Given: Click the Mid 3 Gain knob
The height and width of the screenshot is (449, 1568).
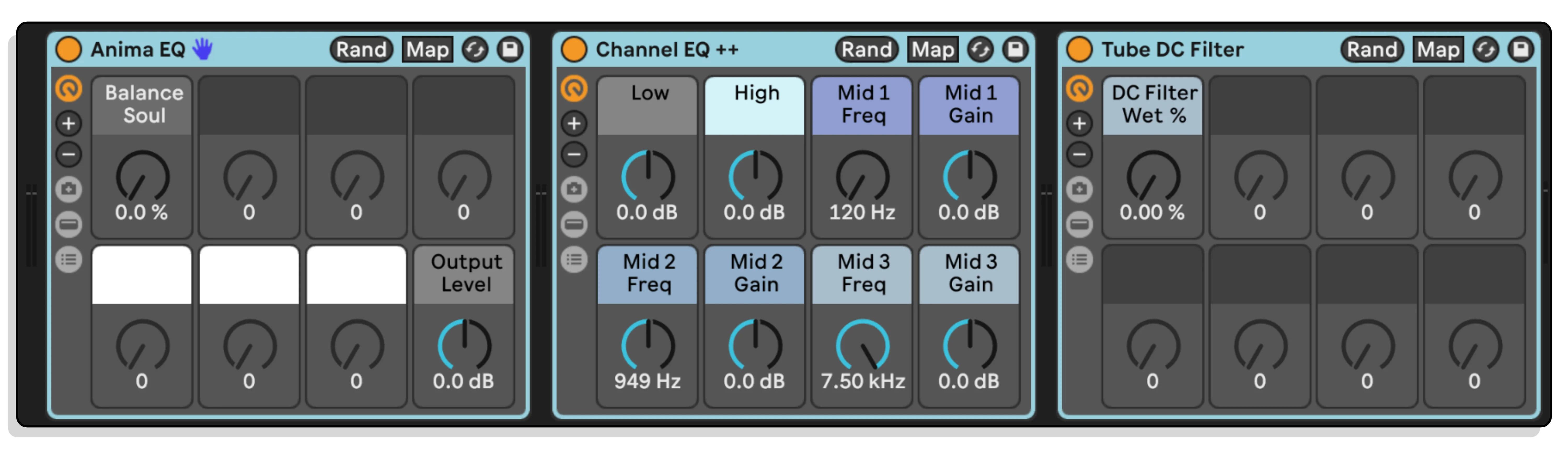Looking at the screenshot, I should (x=970, y=345).
